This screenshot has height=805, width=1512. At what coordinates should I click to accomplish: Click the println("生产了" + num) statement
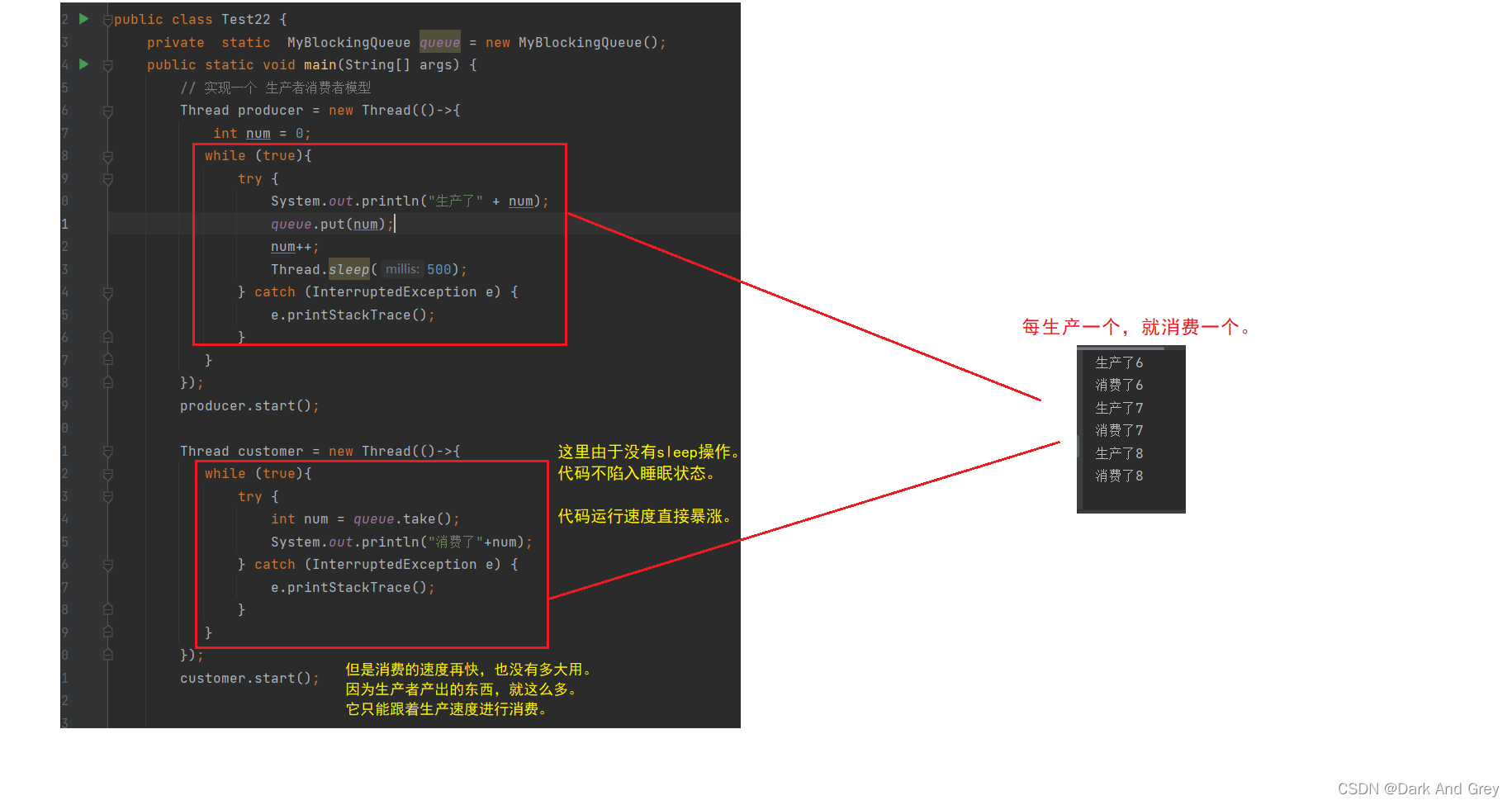tap(410, 201)
